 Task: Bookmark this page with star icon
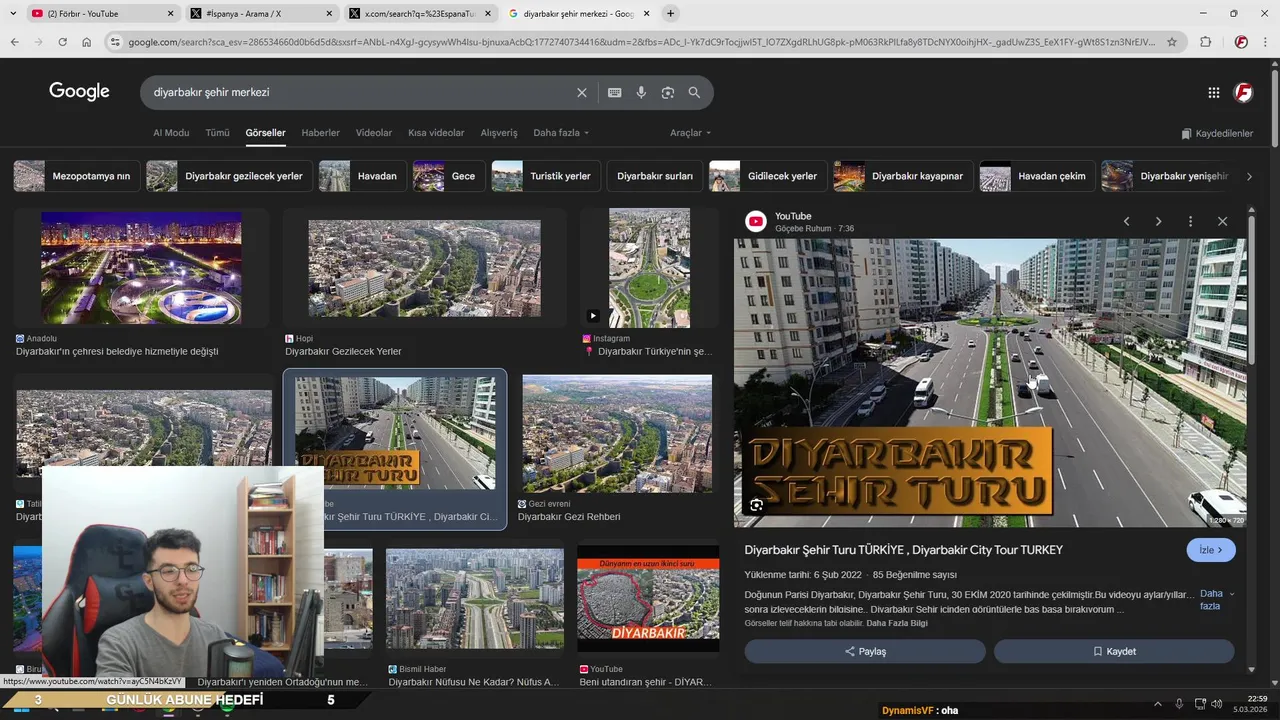1172,42
